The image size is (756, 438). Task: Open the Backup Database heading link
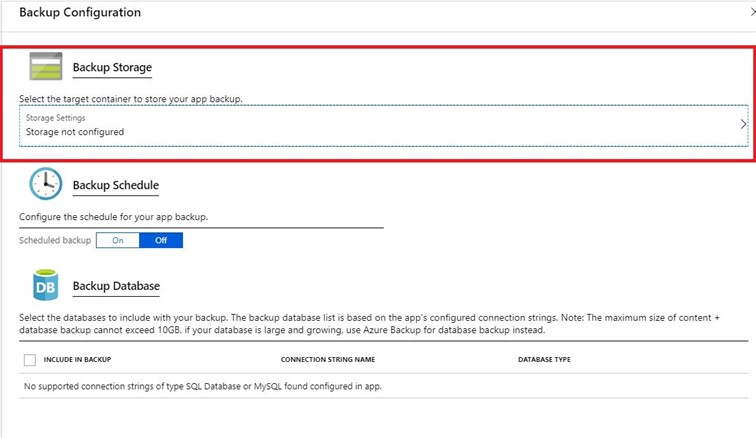[x=116, y=286]
